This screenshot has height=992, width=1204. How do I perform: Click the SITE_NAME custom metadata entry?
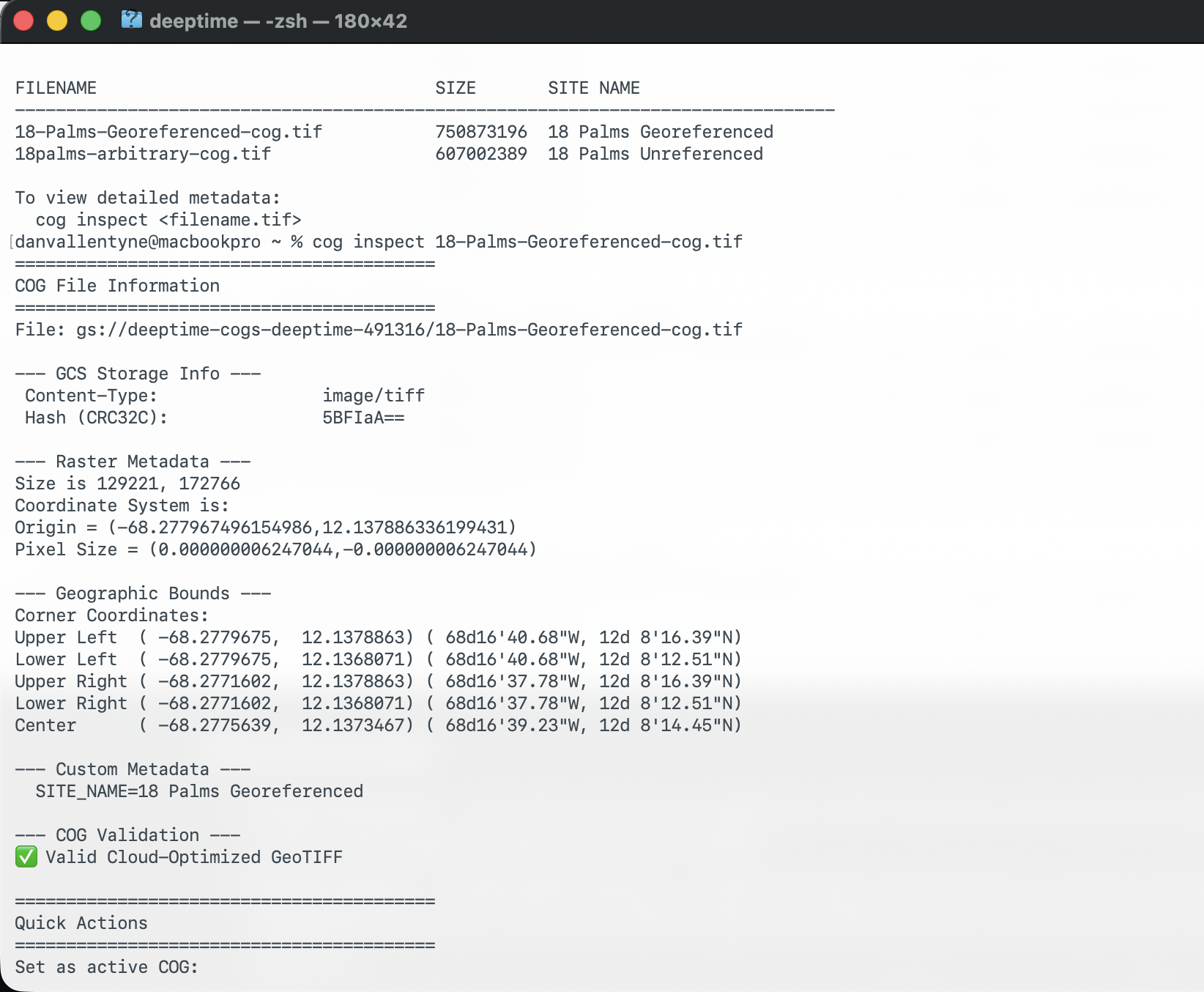[x=199, y=791]
